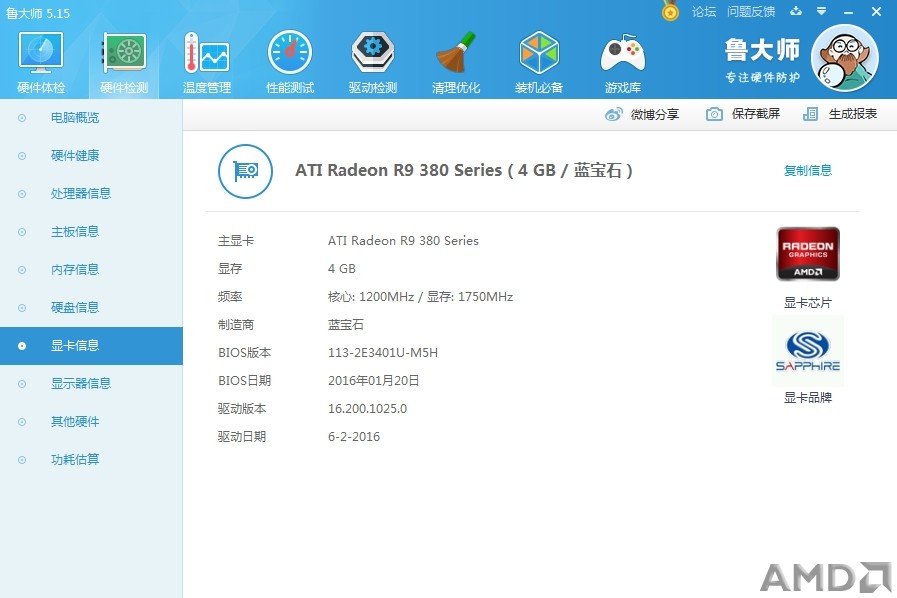The width and height of the screenshot is (897, 598).
Task: Select 硬盘信息 in sidebar
Action: tap(92, 308)
